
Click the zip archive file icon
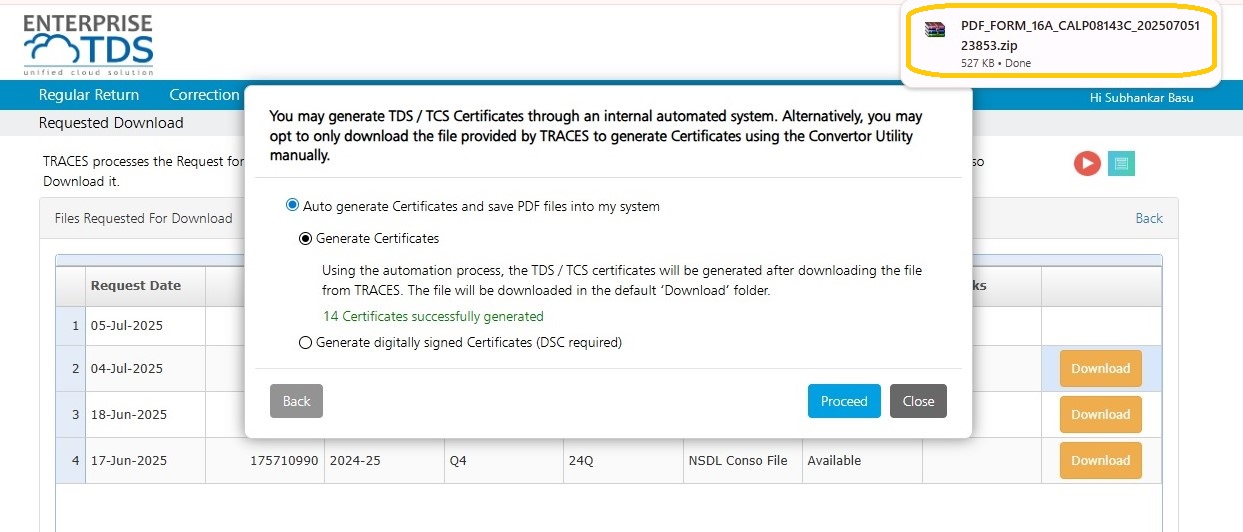pyautogui.click(x=935, y=29)
